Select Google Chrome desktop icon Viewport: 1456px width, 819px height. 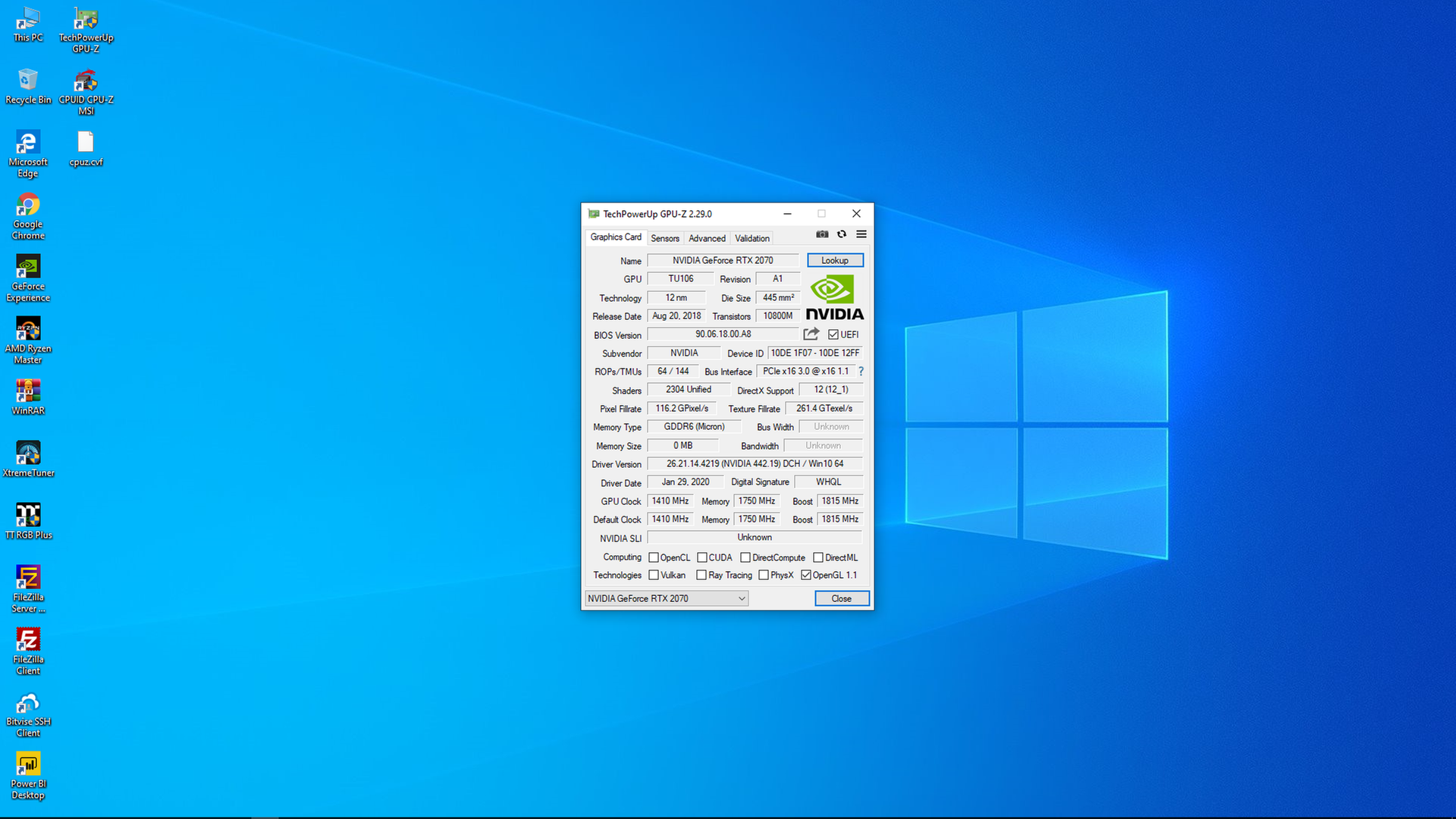click(x=28, y=217)
